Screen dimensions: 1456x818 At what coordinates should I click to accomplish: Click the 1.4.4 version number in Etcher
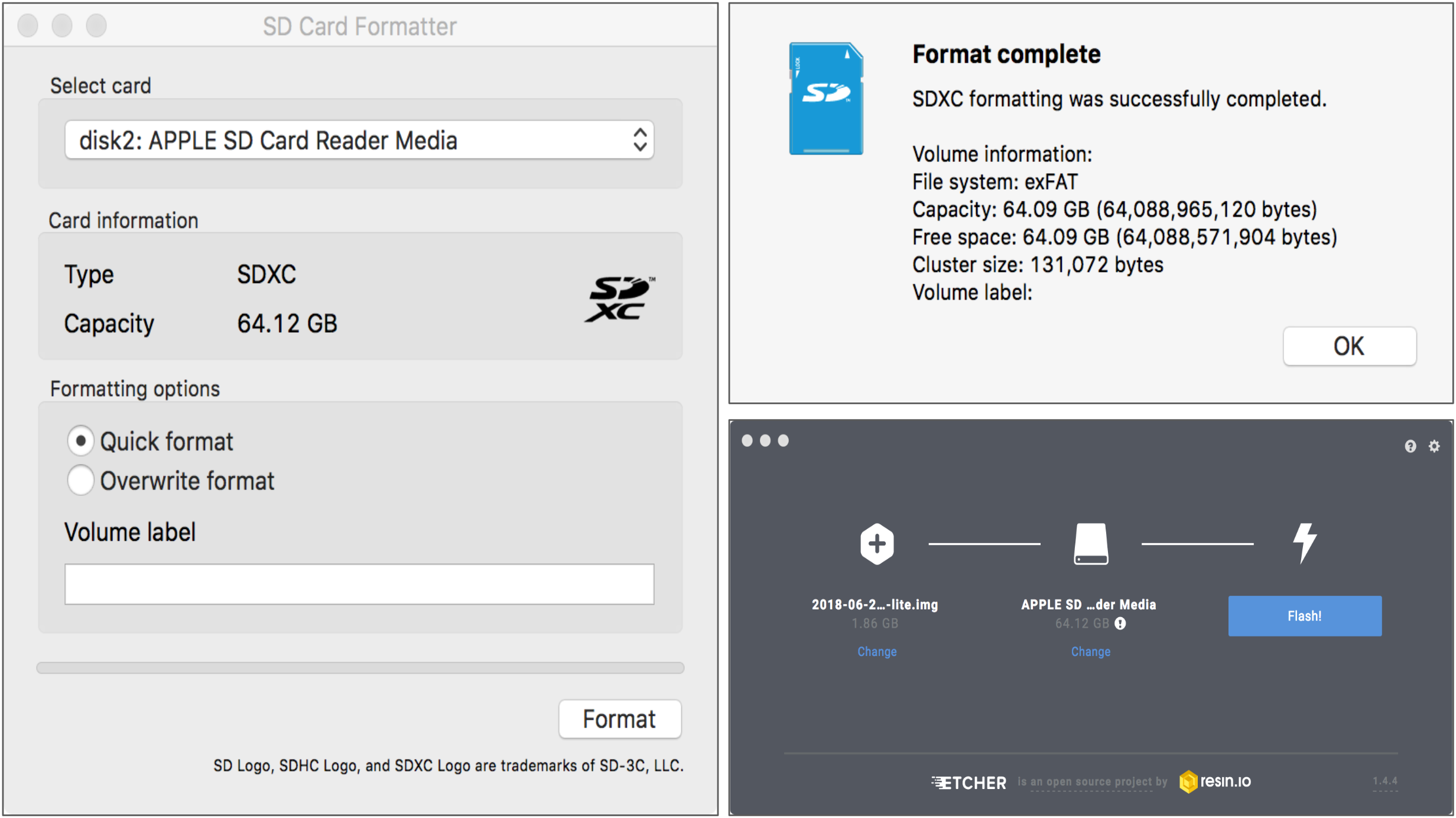tap(1385, 781)
